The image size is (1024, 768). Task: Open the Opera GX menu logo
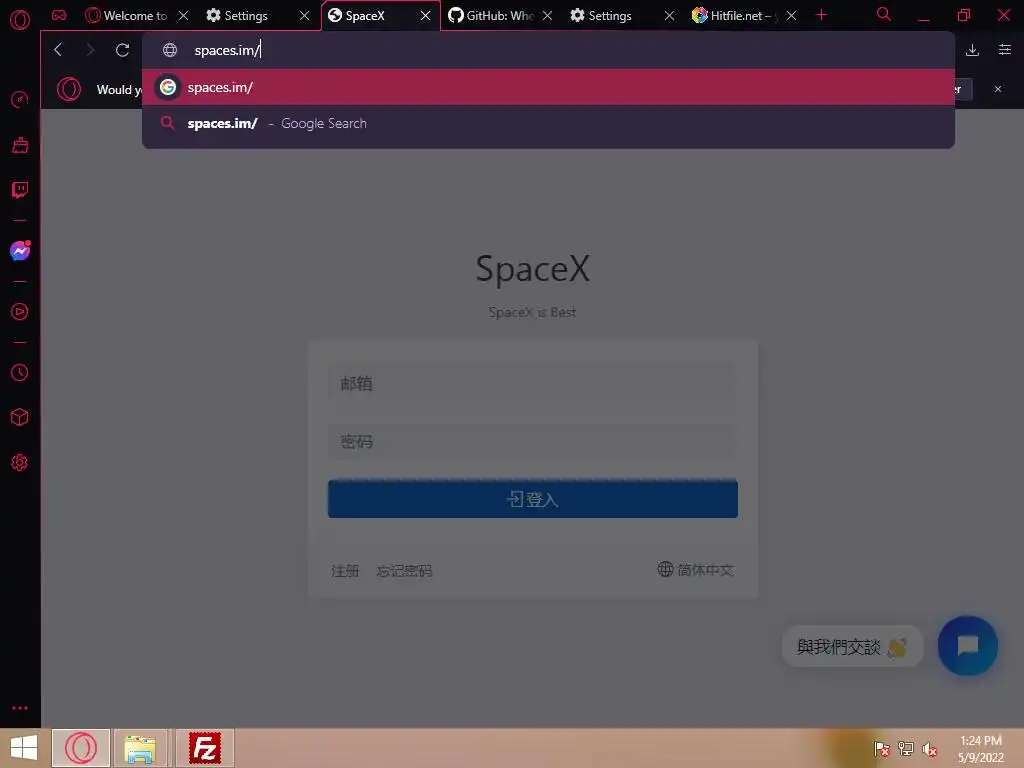[20, 19]
